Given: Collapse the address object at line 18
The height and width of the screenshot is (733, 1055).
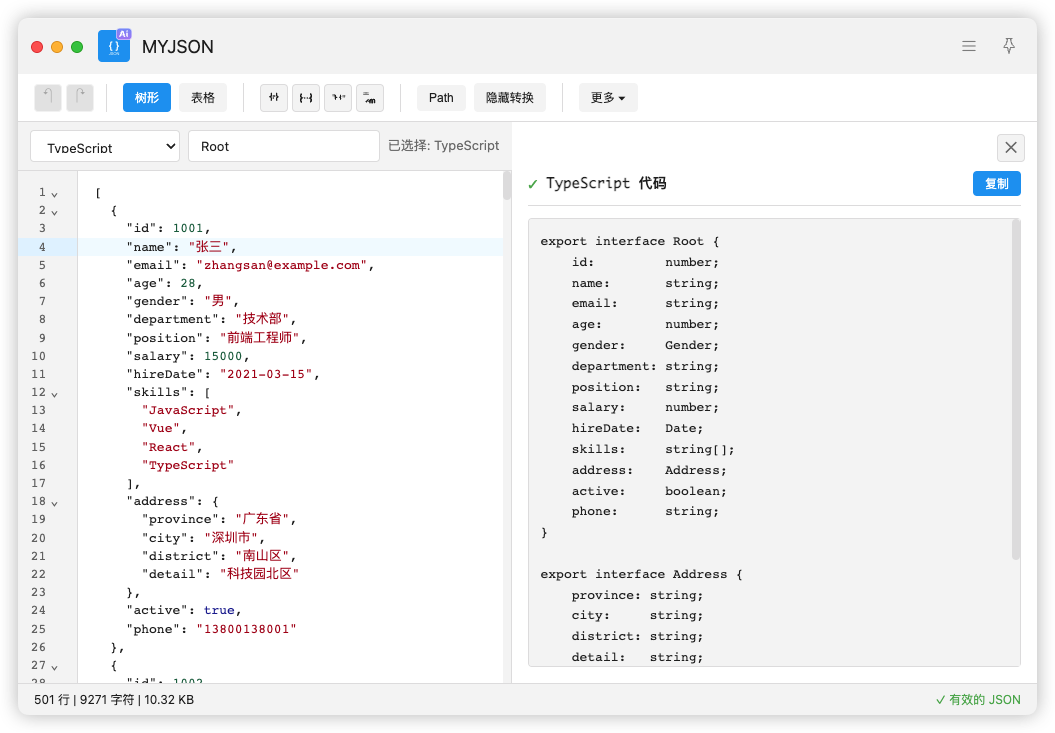Looking at the screenshot, I should pos(55,502).
